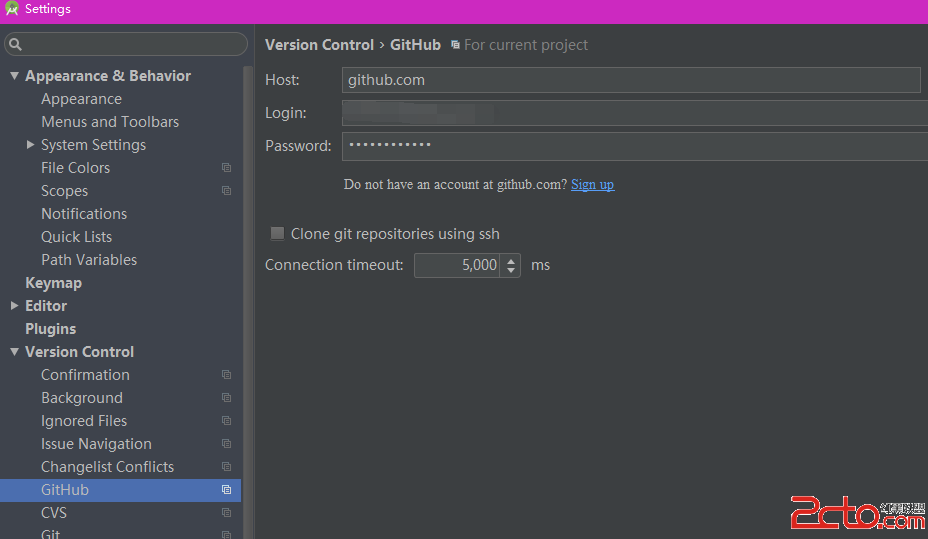The width and height of the screenshot is (928, 539).
Task: Expand the System Settings node
Action: pyautogui.click(x=30, y=144)
